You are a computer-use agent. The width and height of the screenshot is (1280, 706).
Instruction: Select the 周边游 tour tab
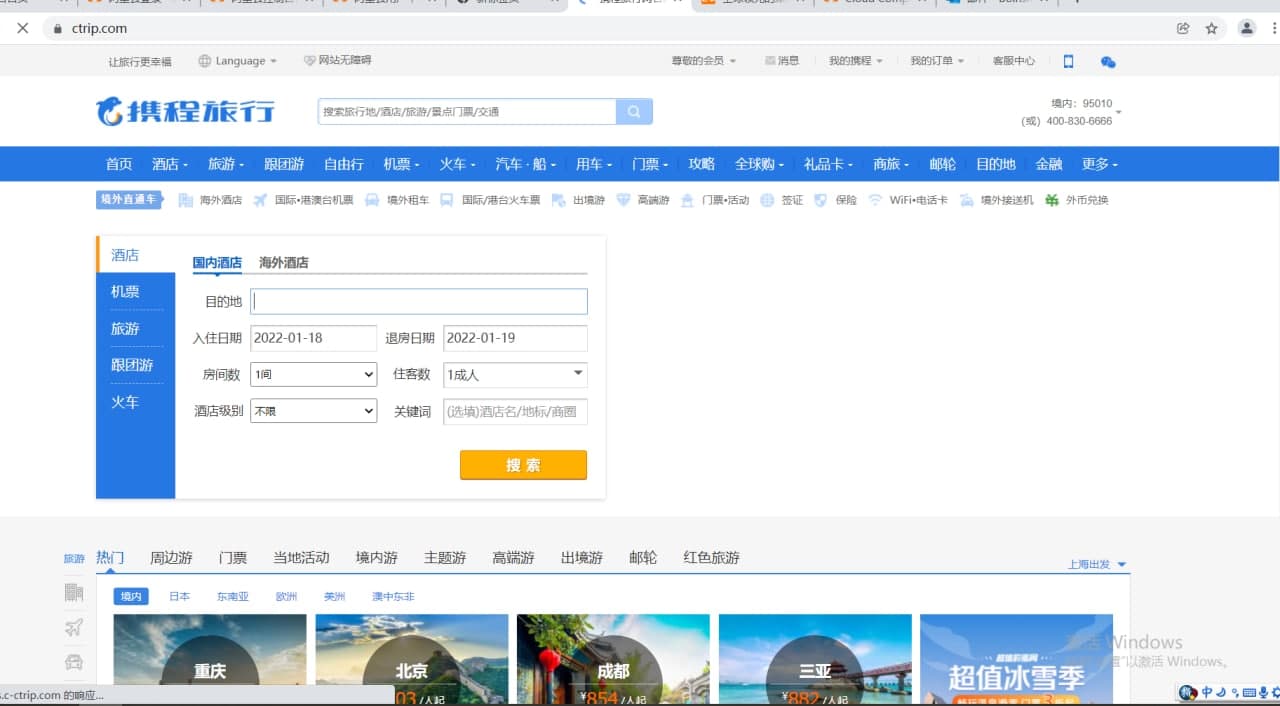pos(171,558)
